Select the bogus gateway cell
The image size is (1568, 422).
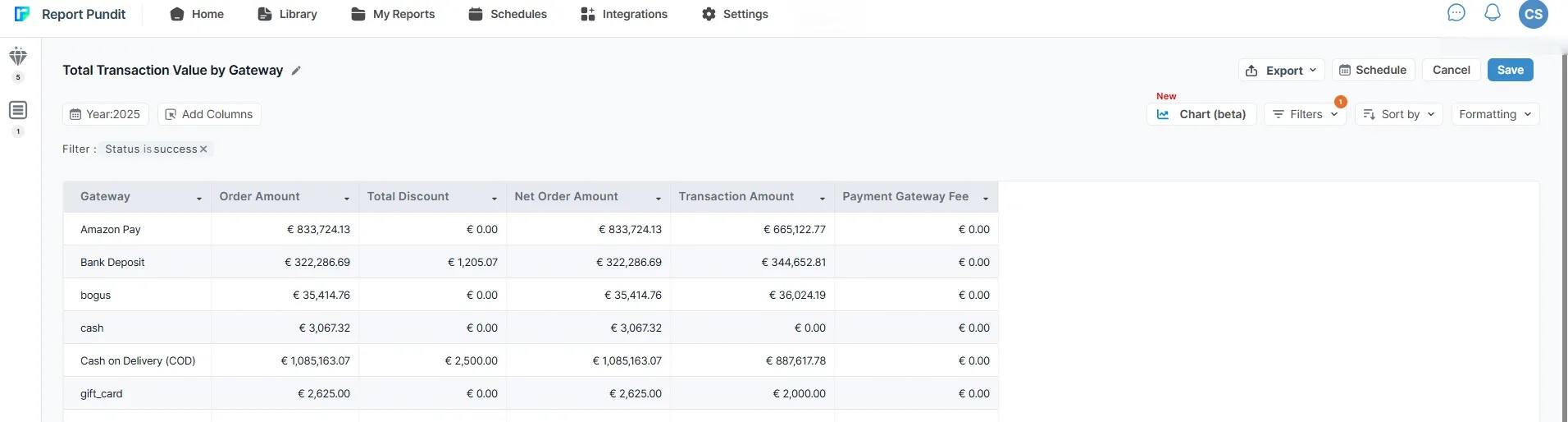[138, 295]
